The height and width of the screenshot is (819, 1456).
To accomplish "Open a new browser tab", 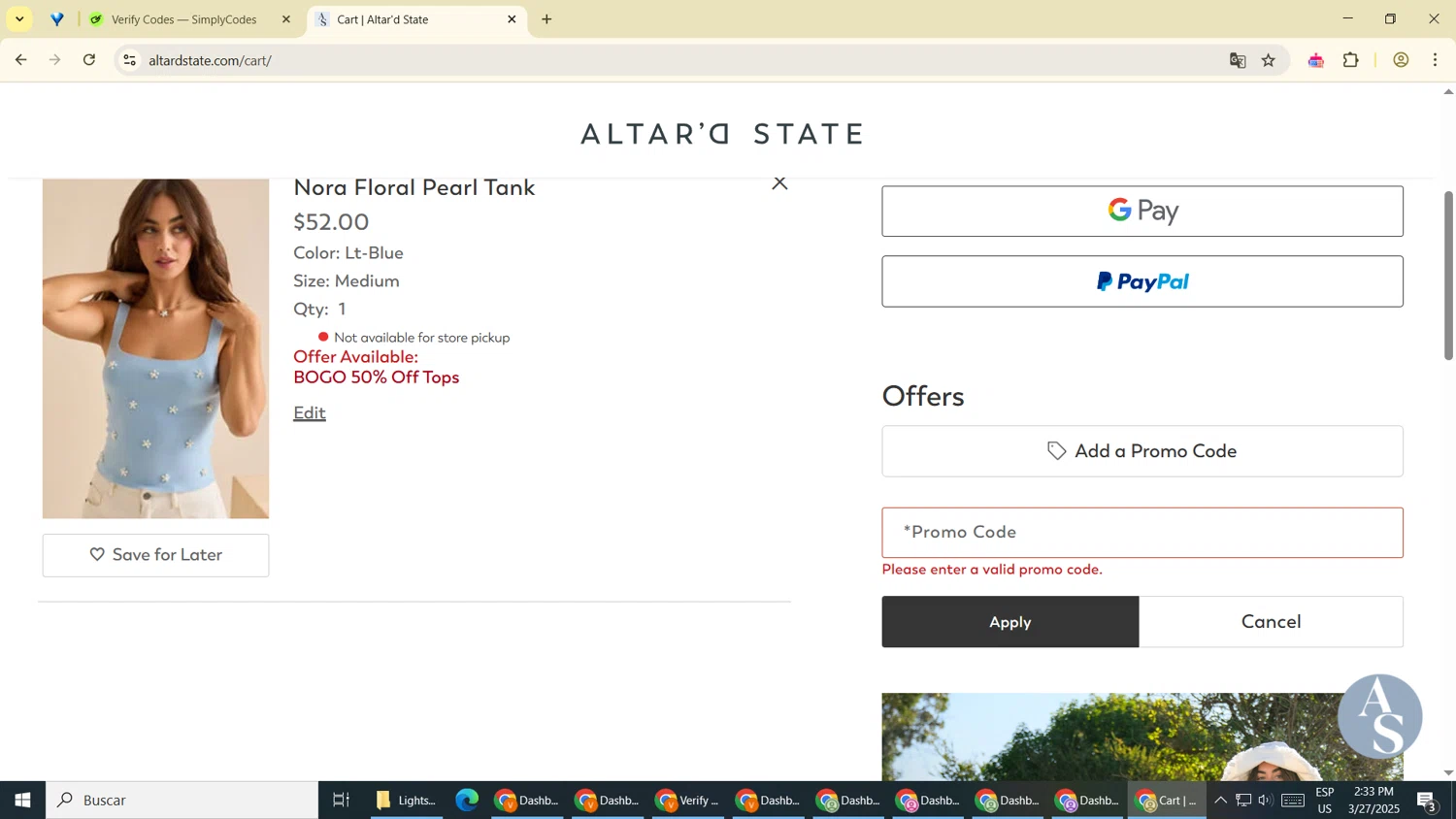I will 547,19.
